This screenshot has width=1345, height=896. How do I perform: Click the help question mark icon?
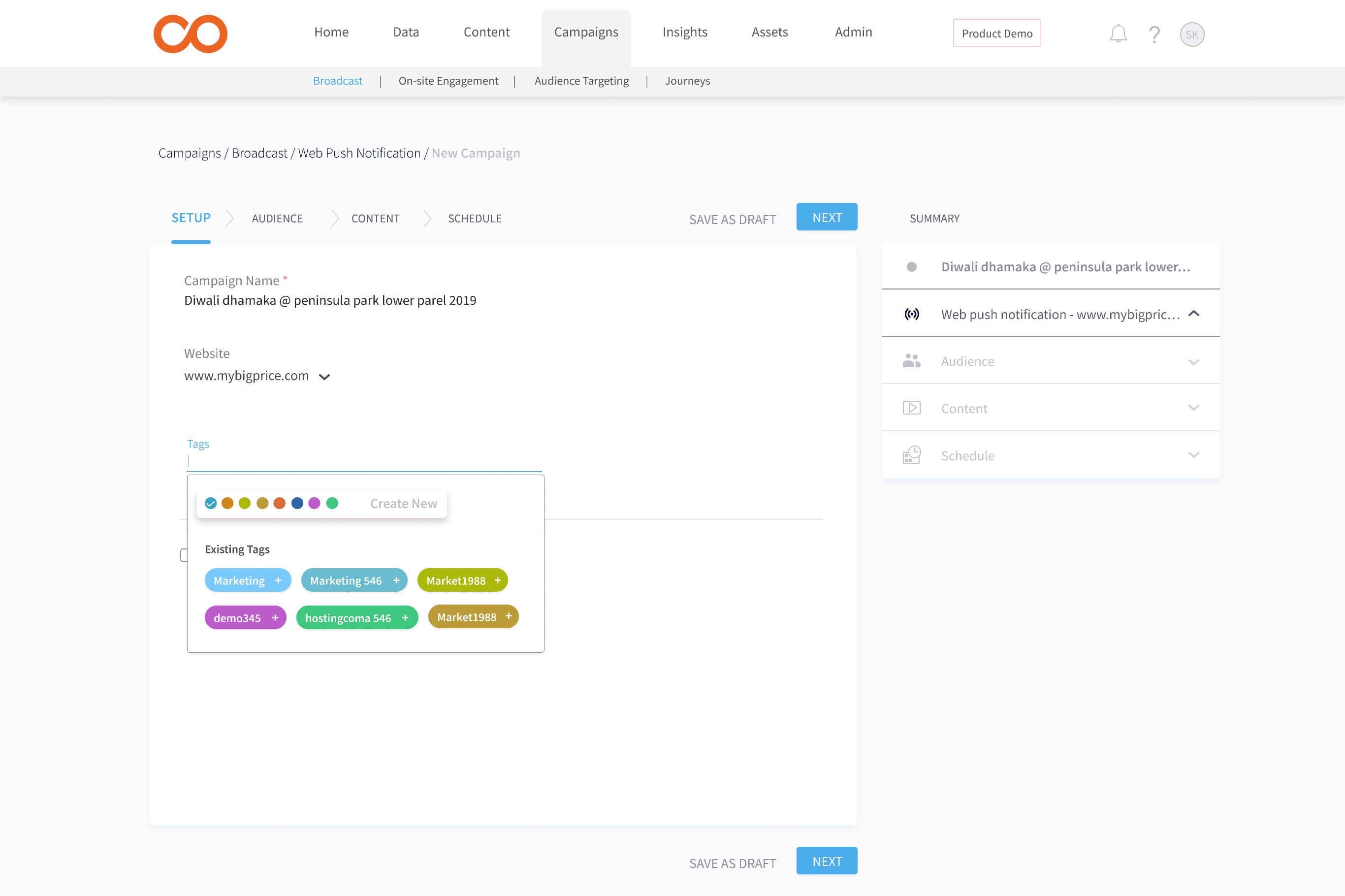tap(1153, 34)
